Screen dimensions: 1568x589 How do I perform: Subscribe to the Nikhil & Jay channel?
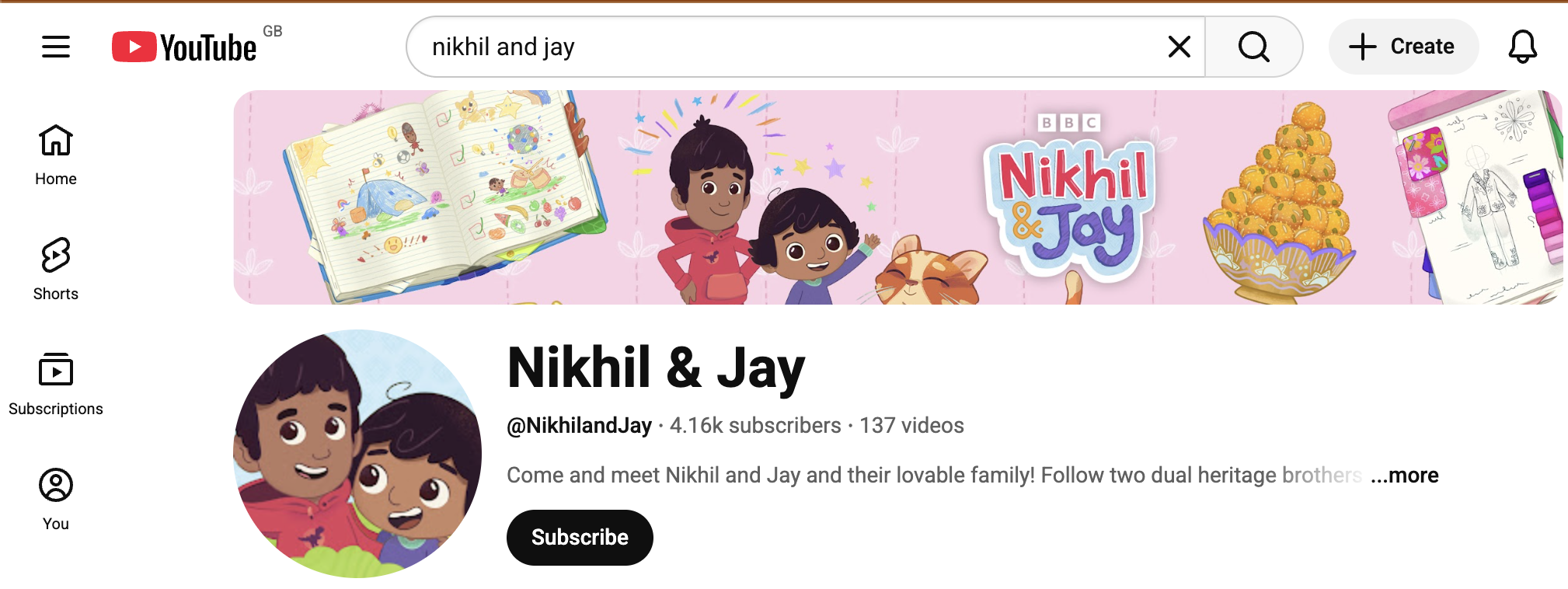pos(580,537)
